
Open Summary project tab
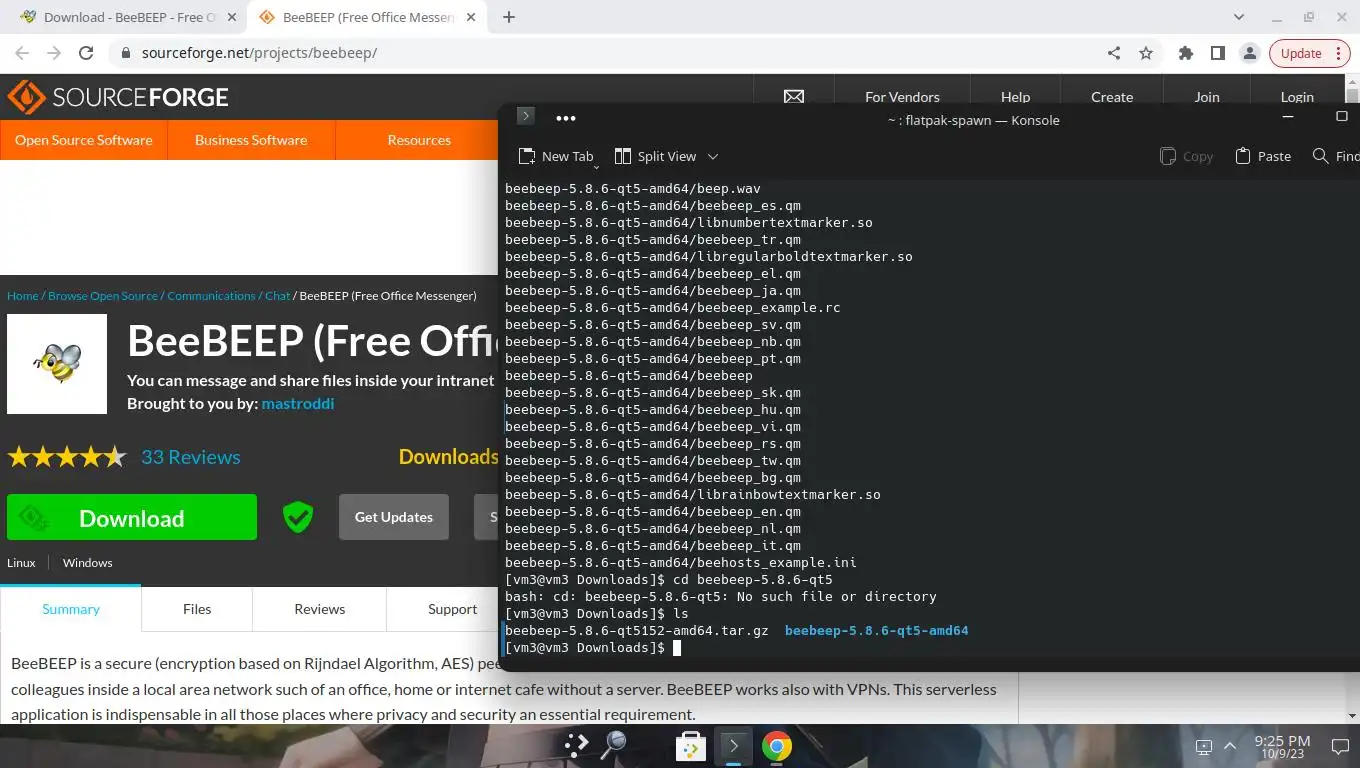tap(71, 609)
